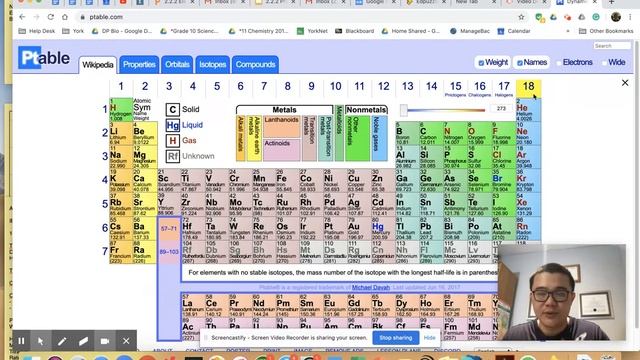The width and height of the screenshot is (640, 360).
Task: Open the Michael Dayah link
Action: coord(371,287)
